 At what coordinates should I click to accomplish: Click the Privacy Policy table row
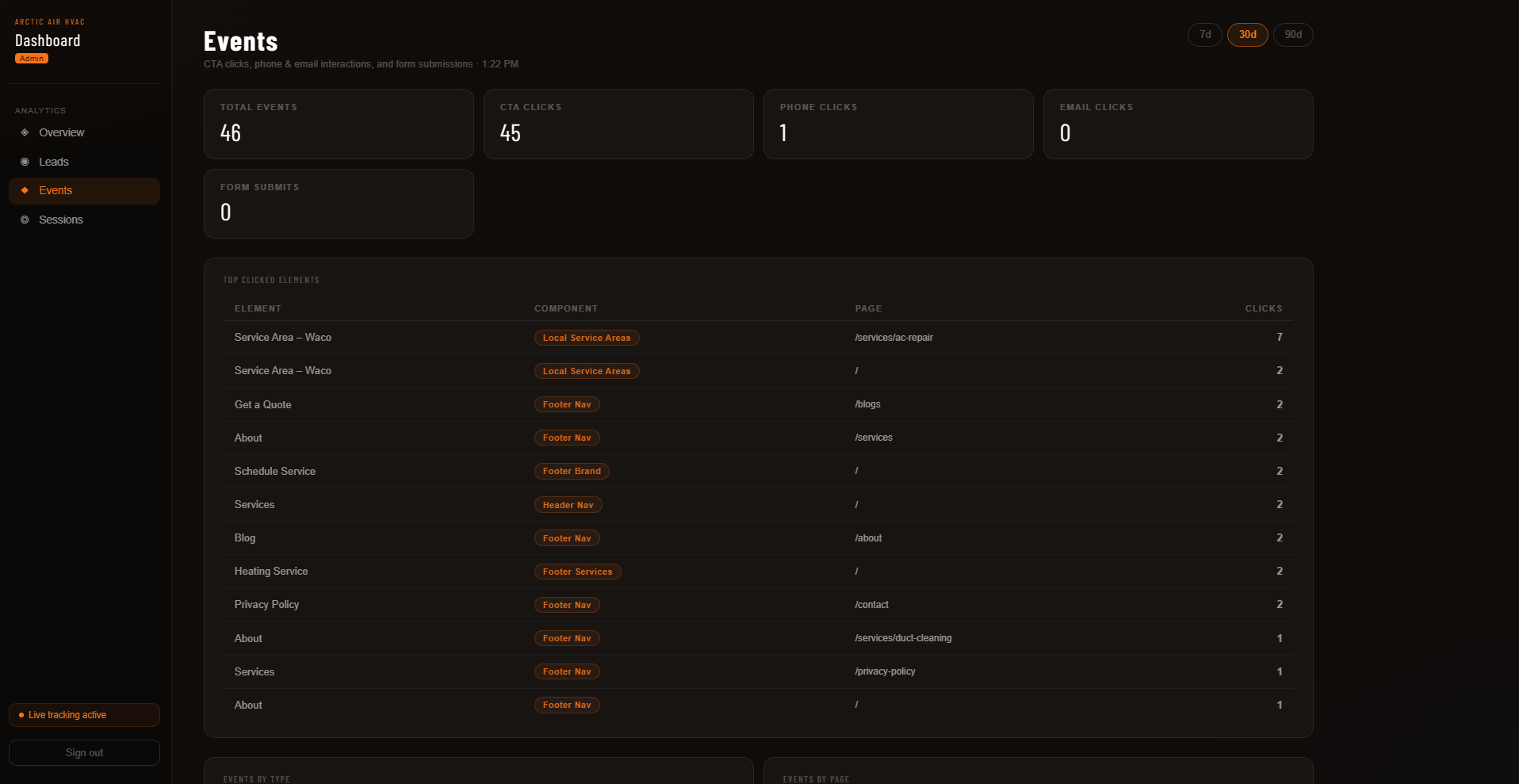[758, 605]
